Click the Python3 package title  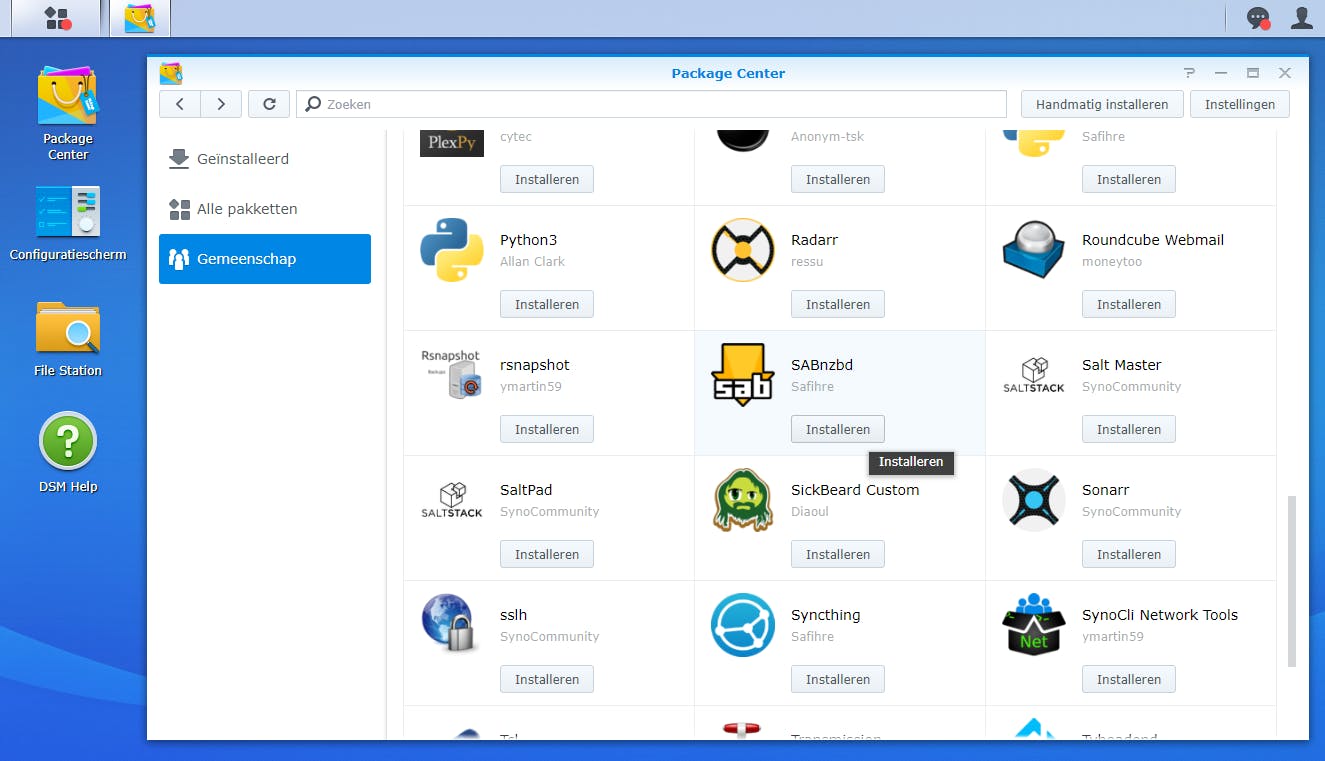(529, 240)
